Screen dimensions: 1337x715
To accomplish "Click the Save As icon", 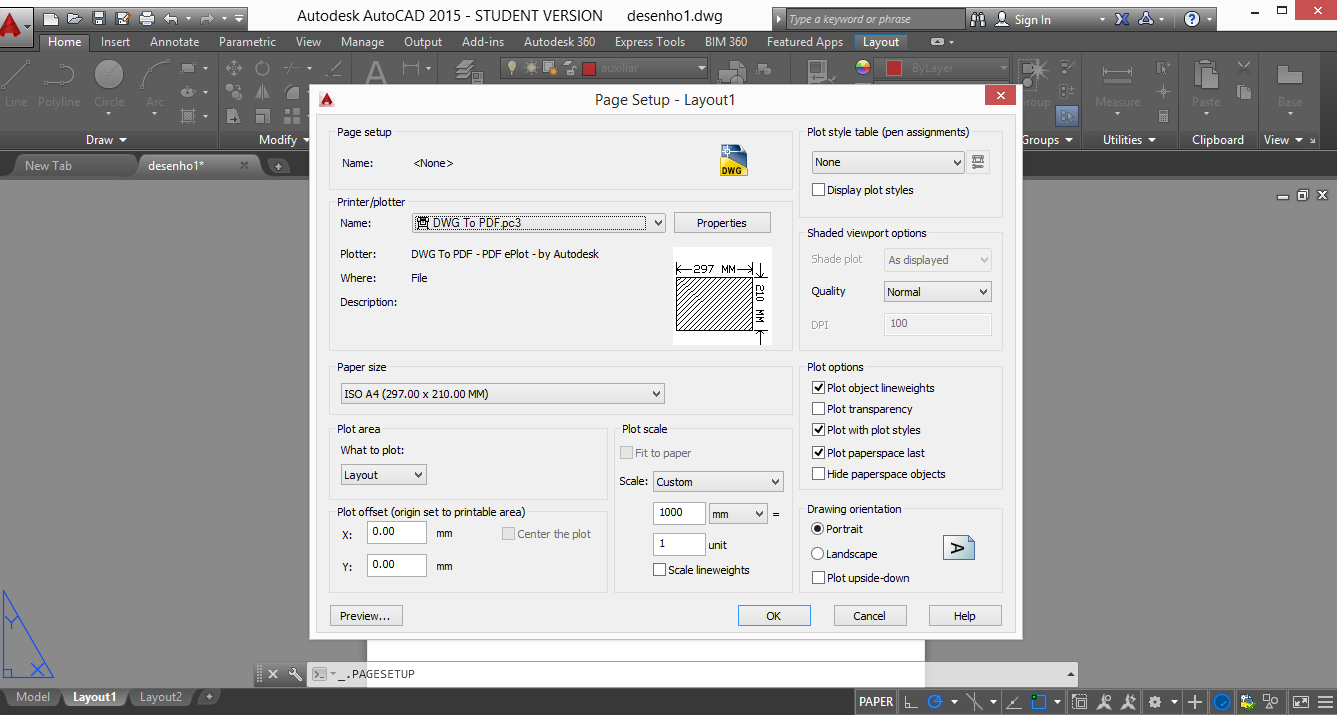I will tap(123, 18).
